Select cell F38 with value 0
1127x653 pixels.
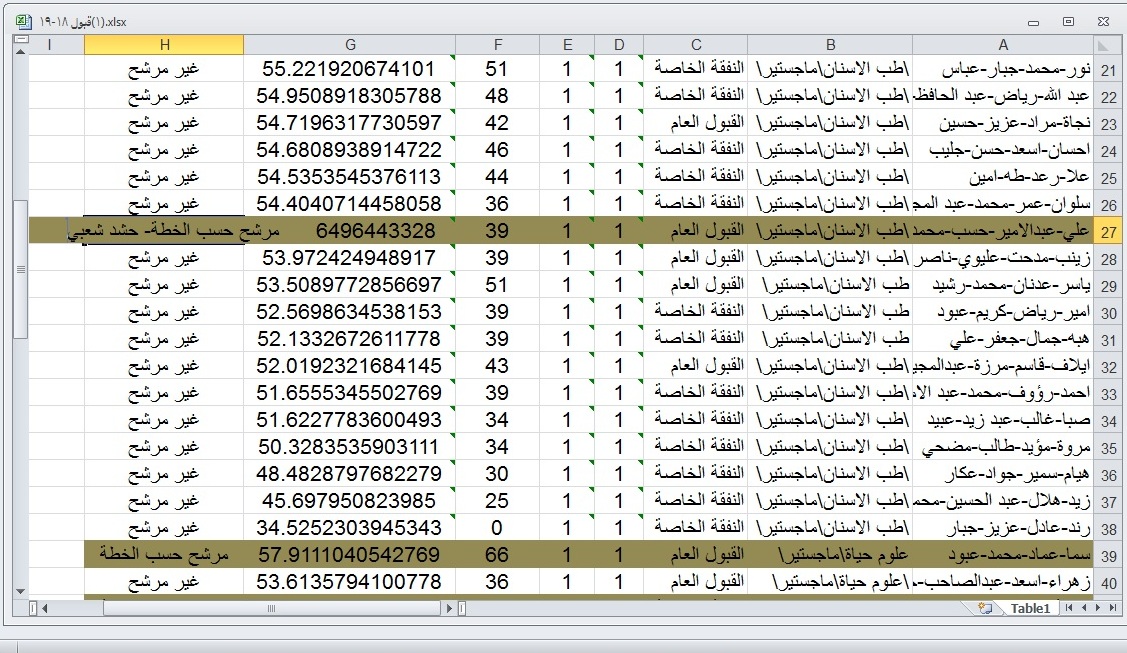coord(497,527)
